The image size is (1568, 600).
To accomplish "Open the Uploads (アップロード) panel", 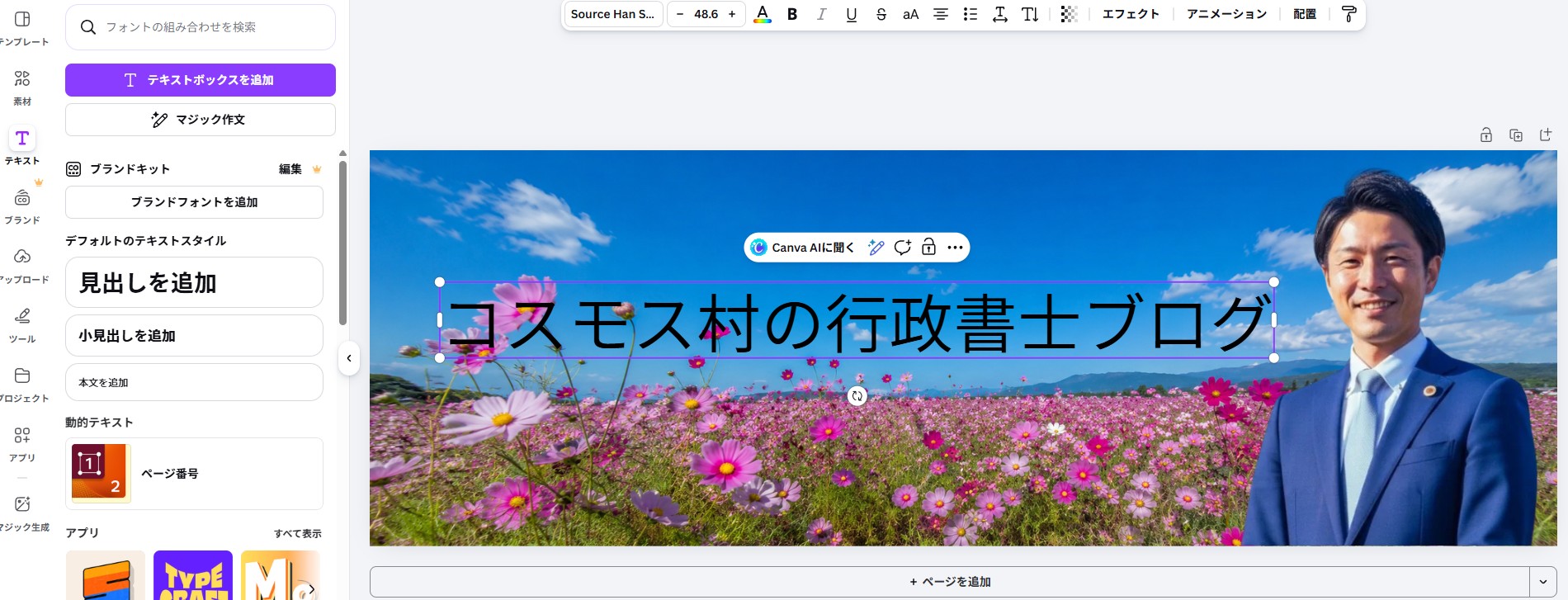I will 22,266.
